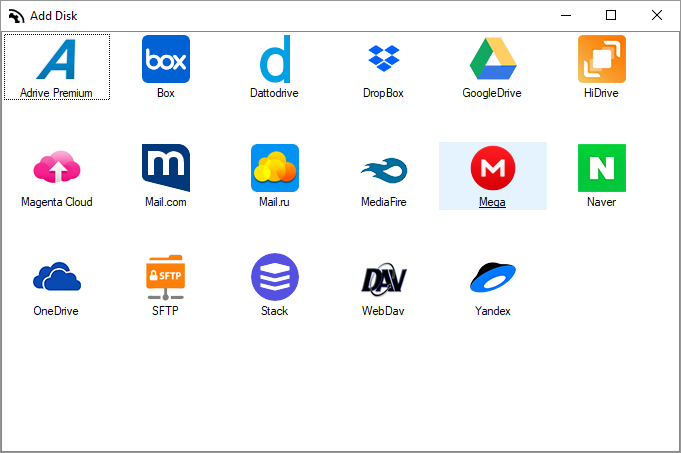Click the WebDav text label

click(383, 311)
